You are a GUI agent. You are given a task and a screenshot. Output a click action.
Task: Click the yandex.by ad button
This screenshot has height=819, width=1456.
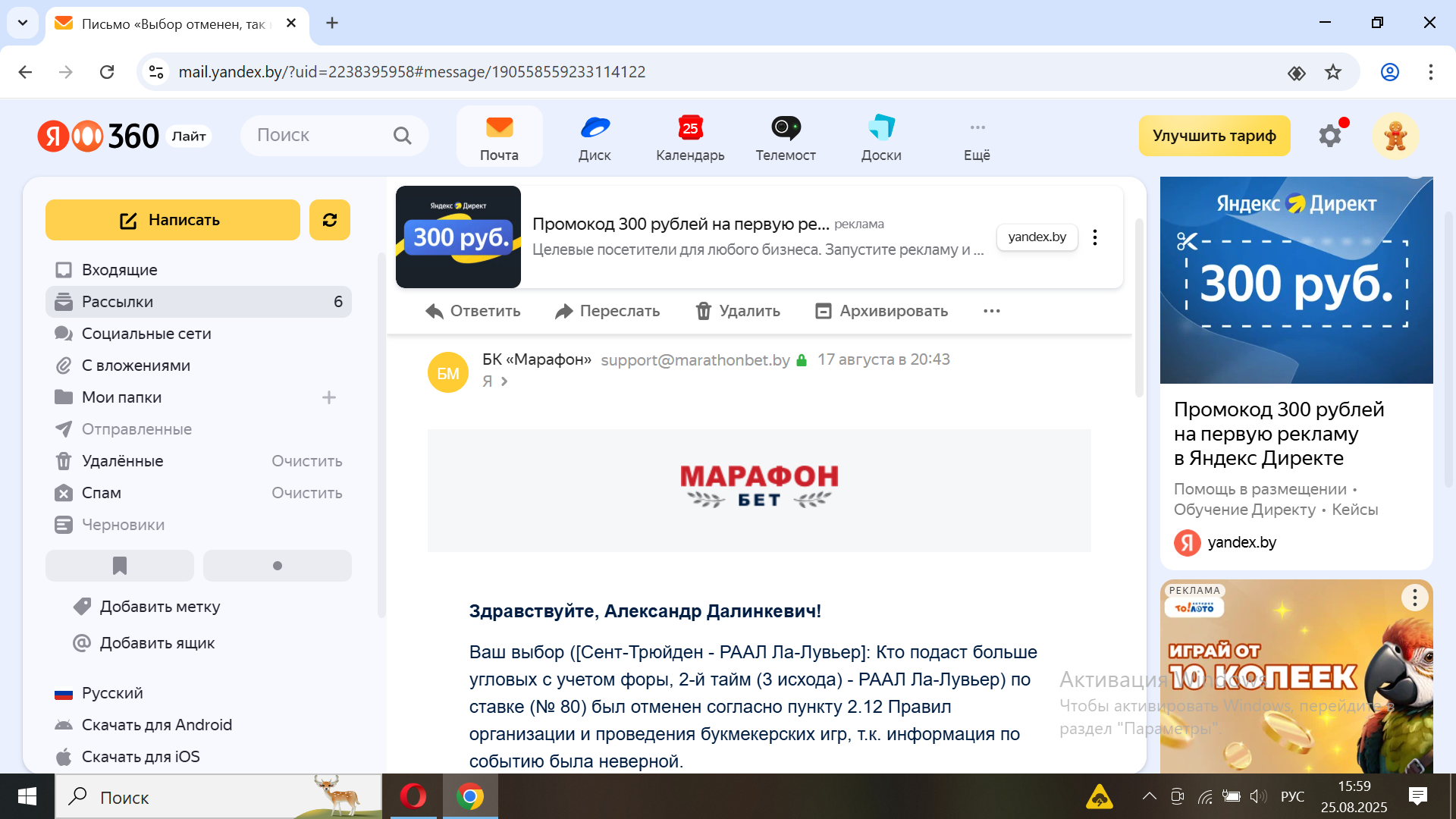(x=1037, y=237)
